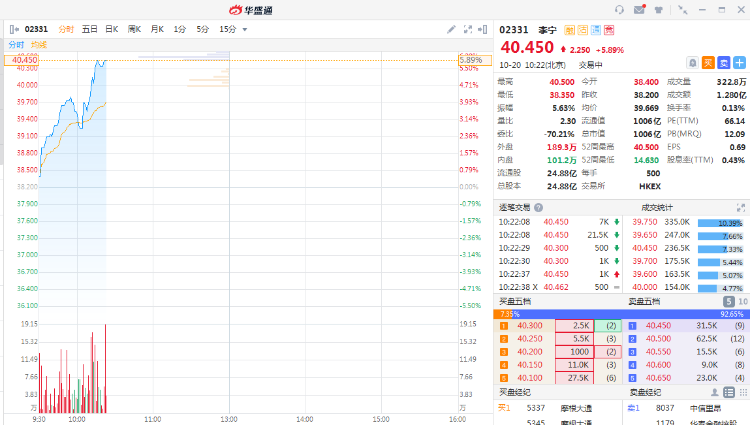750x425 pixels.
Task: Click the 卖盘经纪 panel header
Action: pos(645,392)
